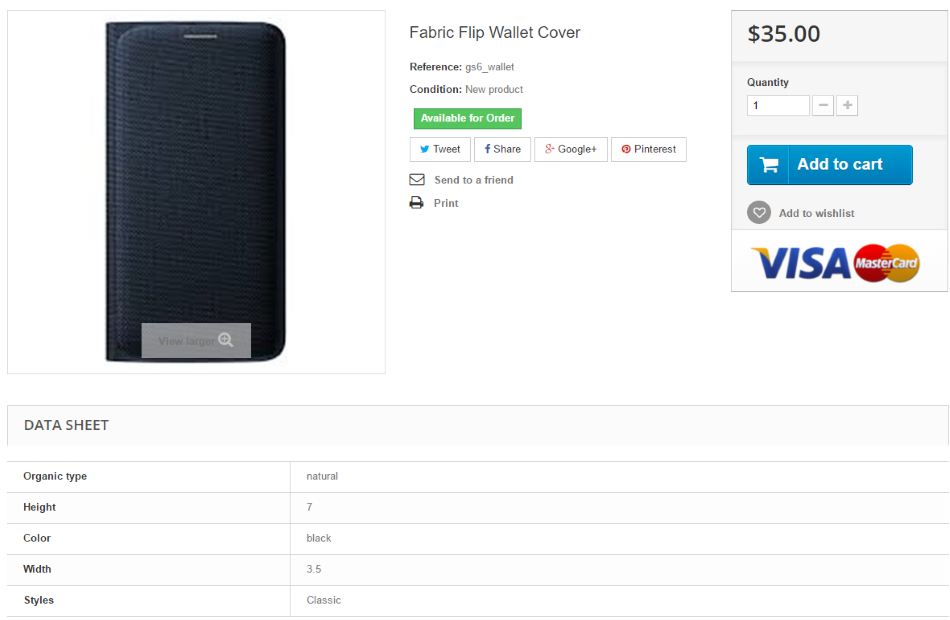Click the Visa MasterCard payment logo

coord(835,263)
